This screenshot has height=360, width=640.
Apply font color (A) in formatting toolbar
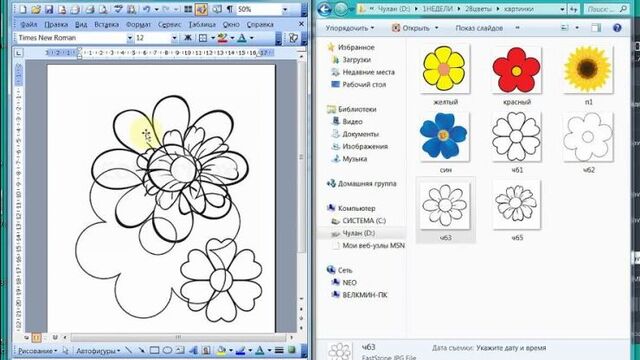(242, 38)
